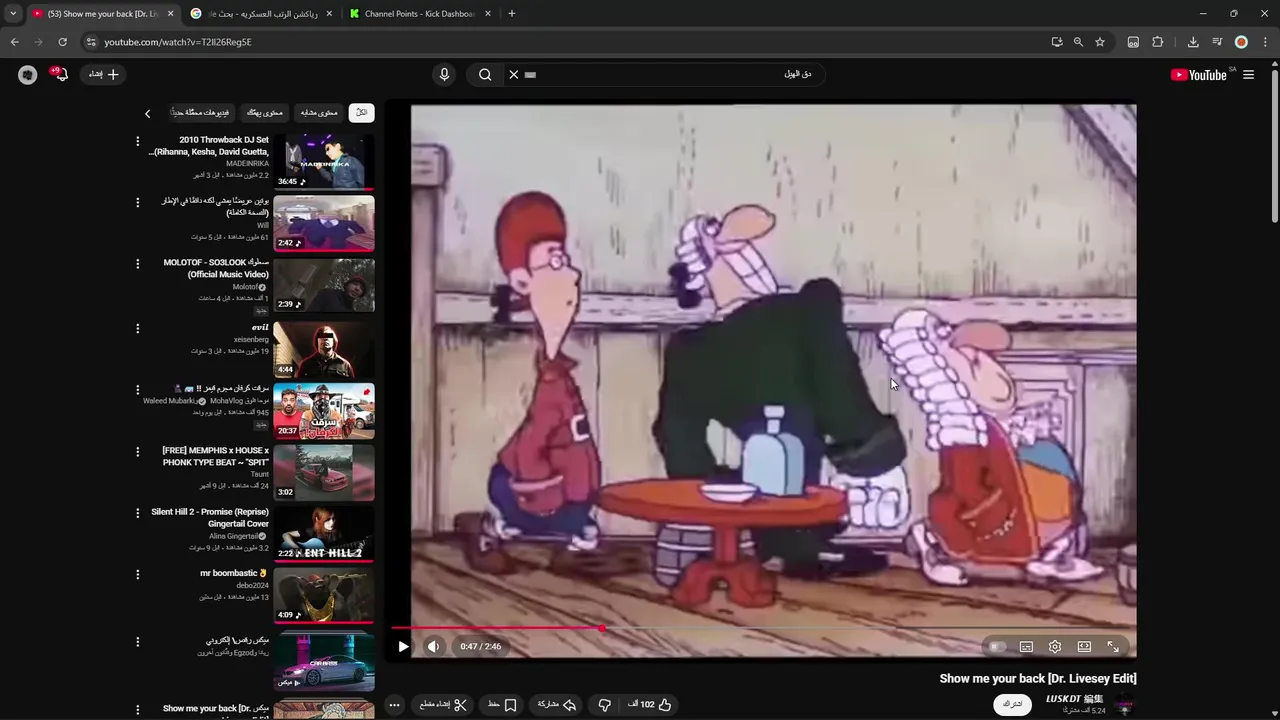Share the video via مشاركة button
The image size is (1280, 720).
556,705
